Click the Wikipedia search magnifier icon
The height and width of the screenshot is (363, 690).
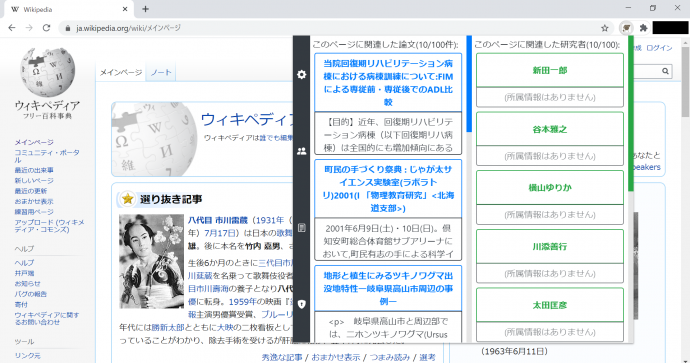pyautogui.click(x=665, y=71)
